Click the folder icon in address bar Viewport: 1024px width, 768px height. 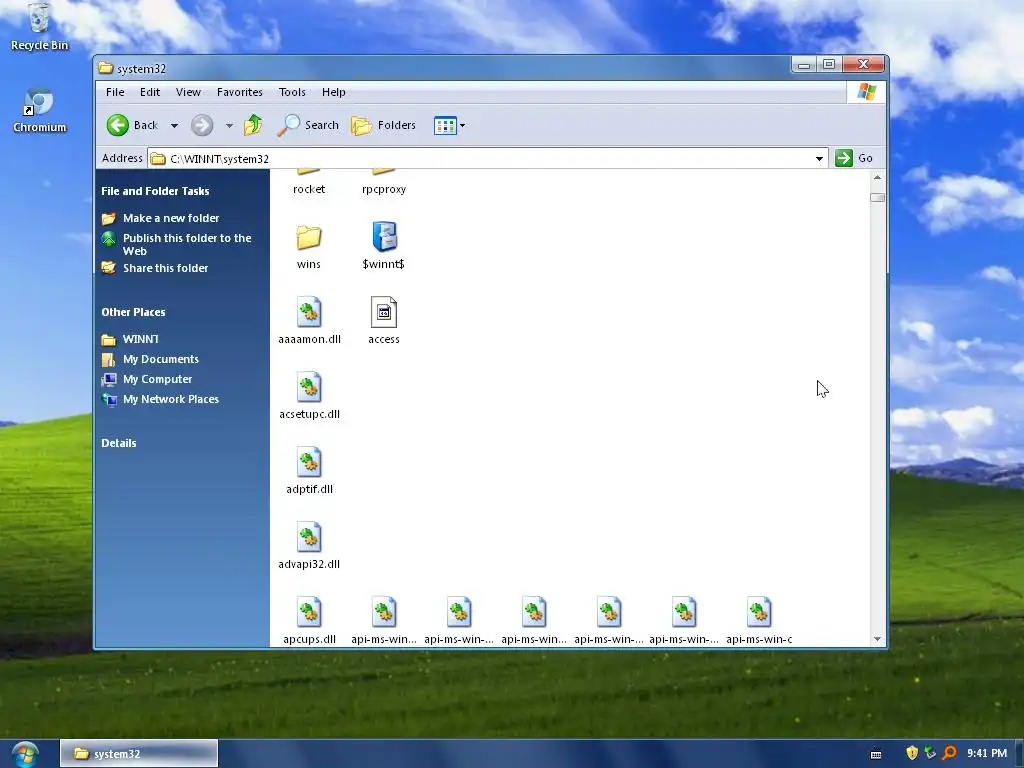click(x=158, y=159)
